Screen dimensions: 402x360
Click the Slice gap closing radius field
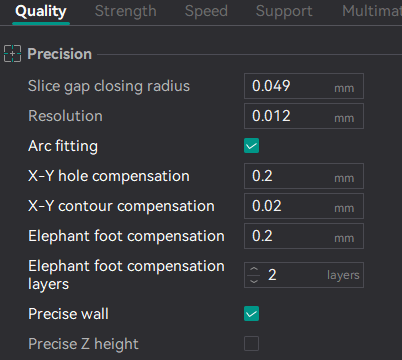tap(304, 86)
